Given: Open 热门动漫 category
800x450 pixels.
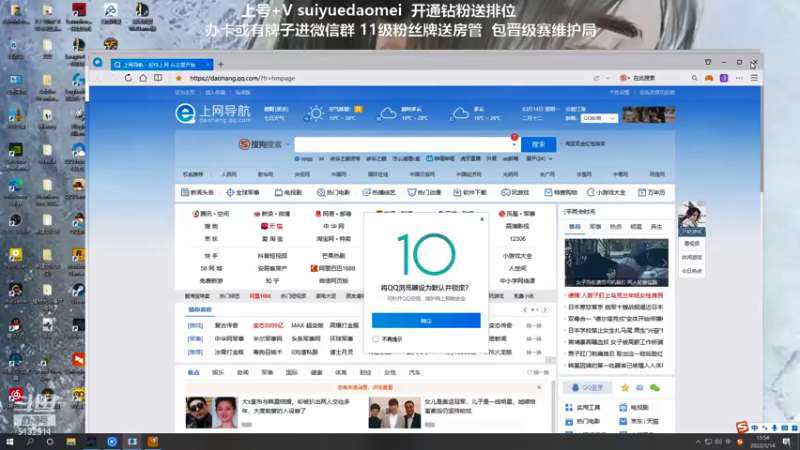Looking at the screenshot, I should click(424, 192).
